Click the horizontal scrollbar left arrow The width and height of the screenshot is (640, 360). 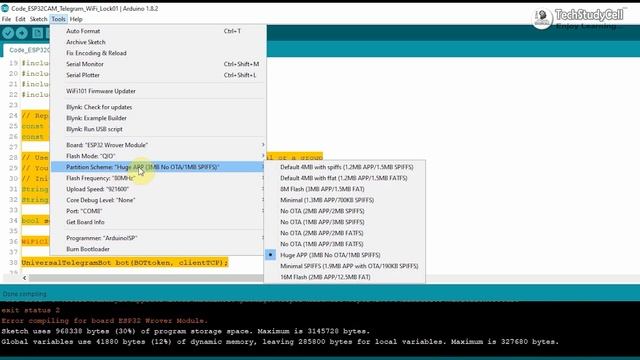coord(24,278)
